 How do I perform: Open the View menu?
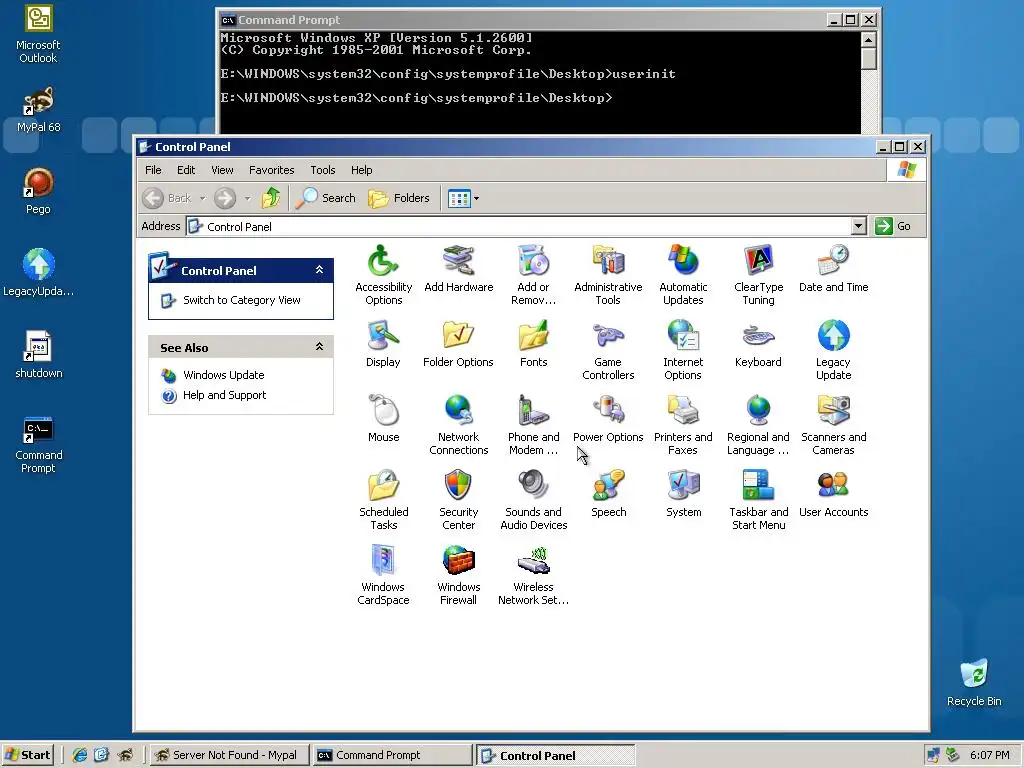222,170
